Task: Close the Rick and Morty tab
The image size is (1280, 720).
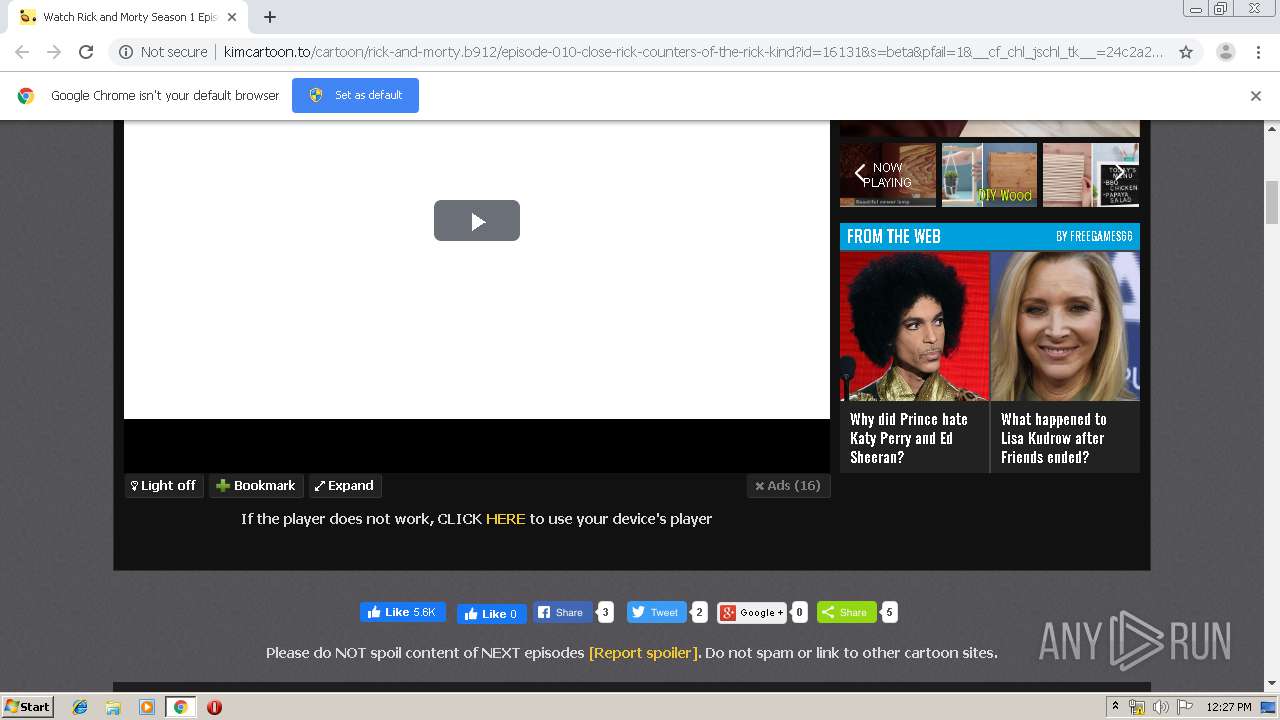Action: pos(231,17)
